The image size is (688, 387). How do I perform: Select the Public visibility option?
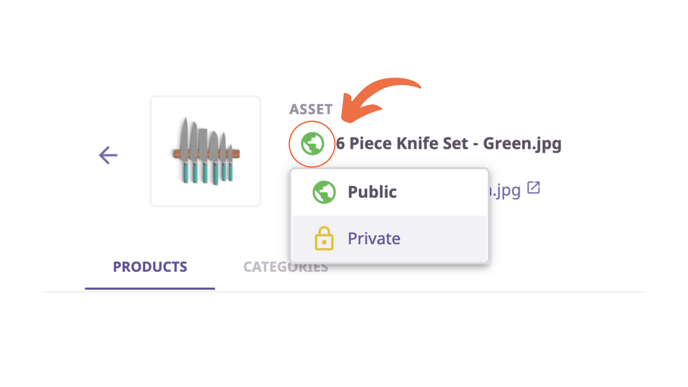point(390,192)
